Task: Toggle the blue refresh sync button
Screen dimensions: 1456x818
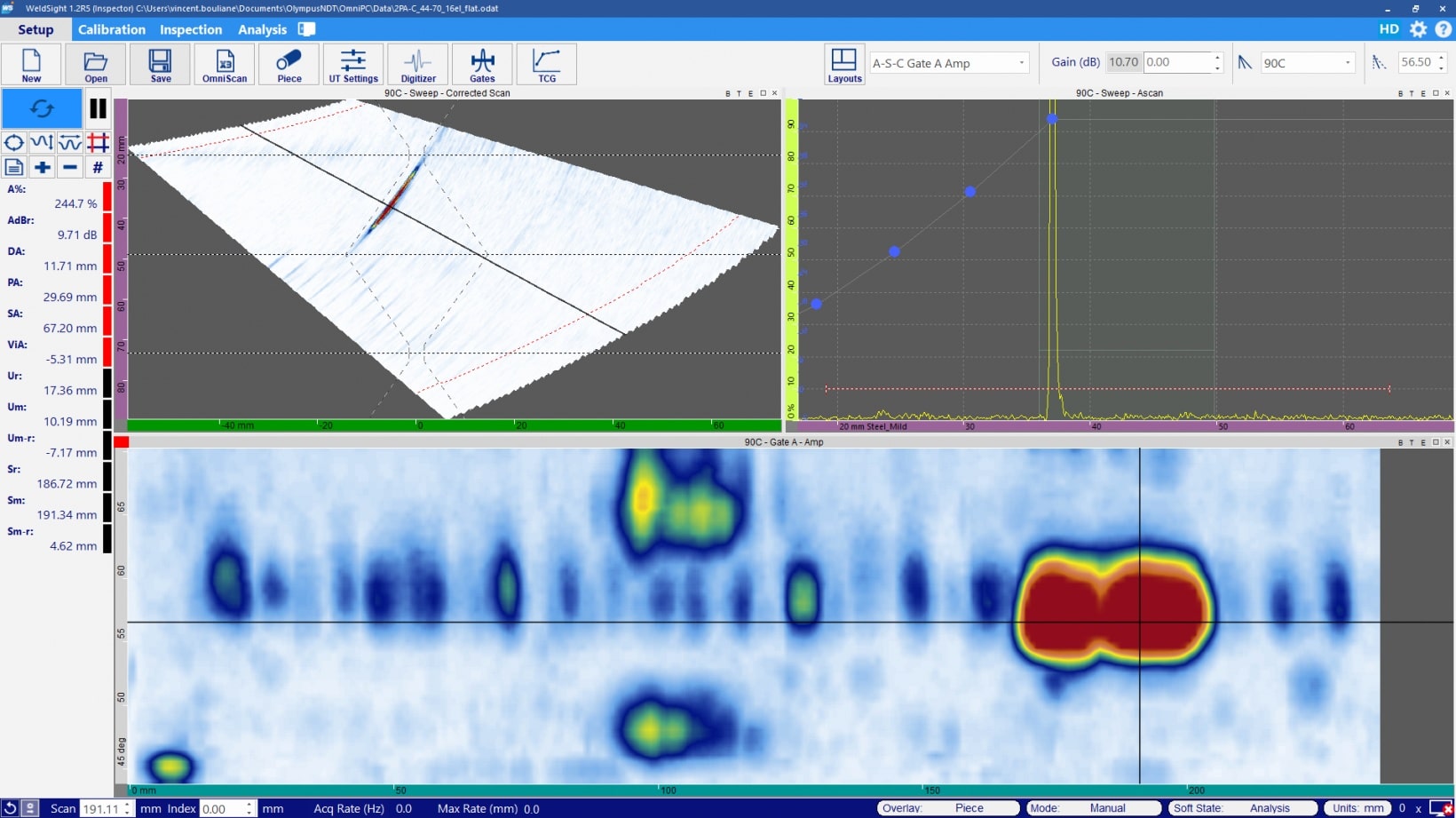Action: pyautogui.click(x=42, y=108)
